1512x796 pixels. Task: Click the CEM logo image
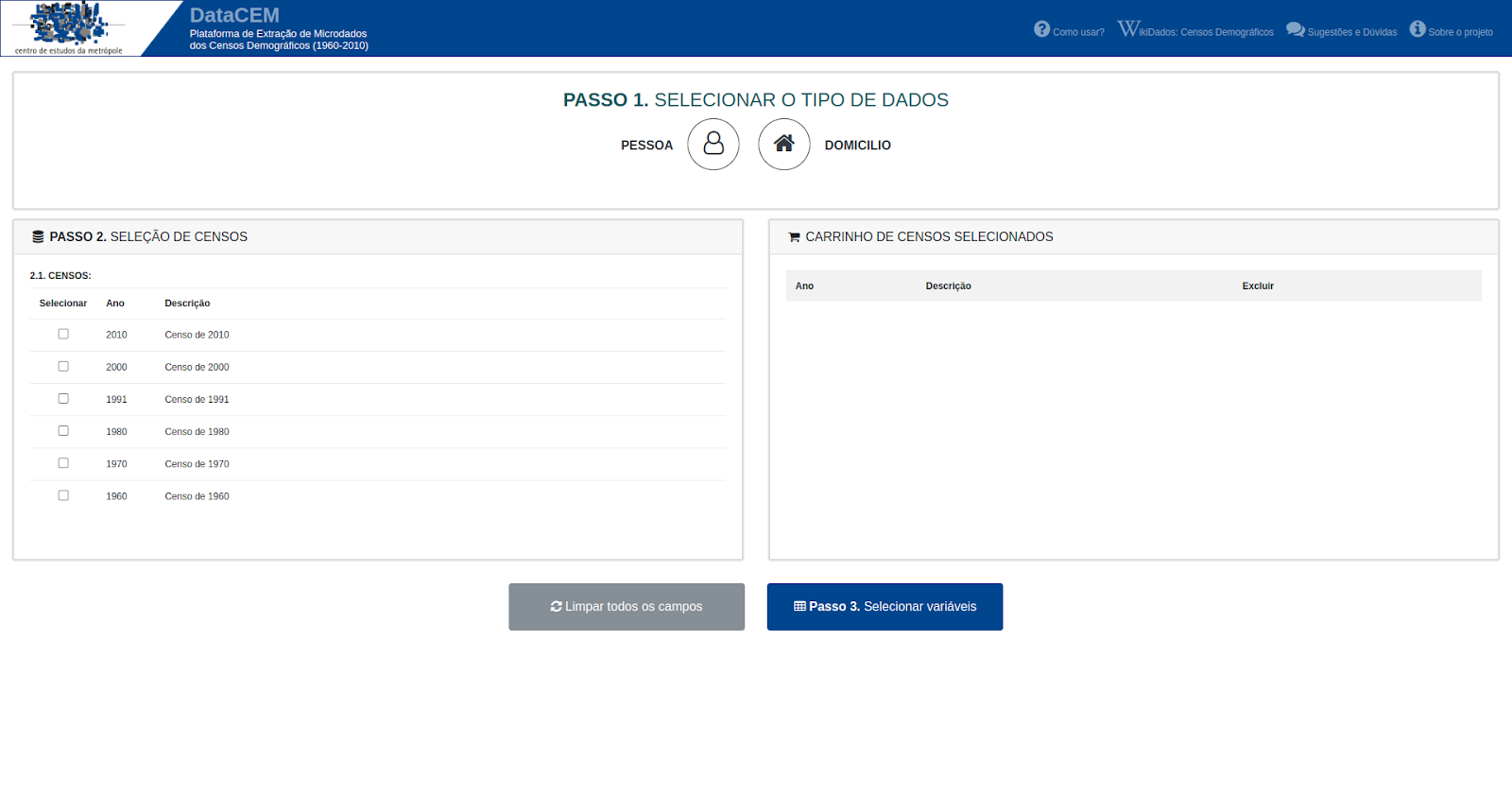pyautogui.click(x=69, y=27)
